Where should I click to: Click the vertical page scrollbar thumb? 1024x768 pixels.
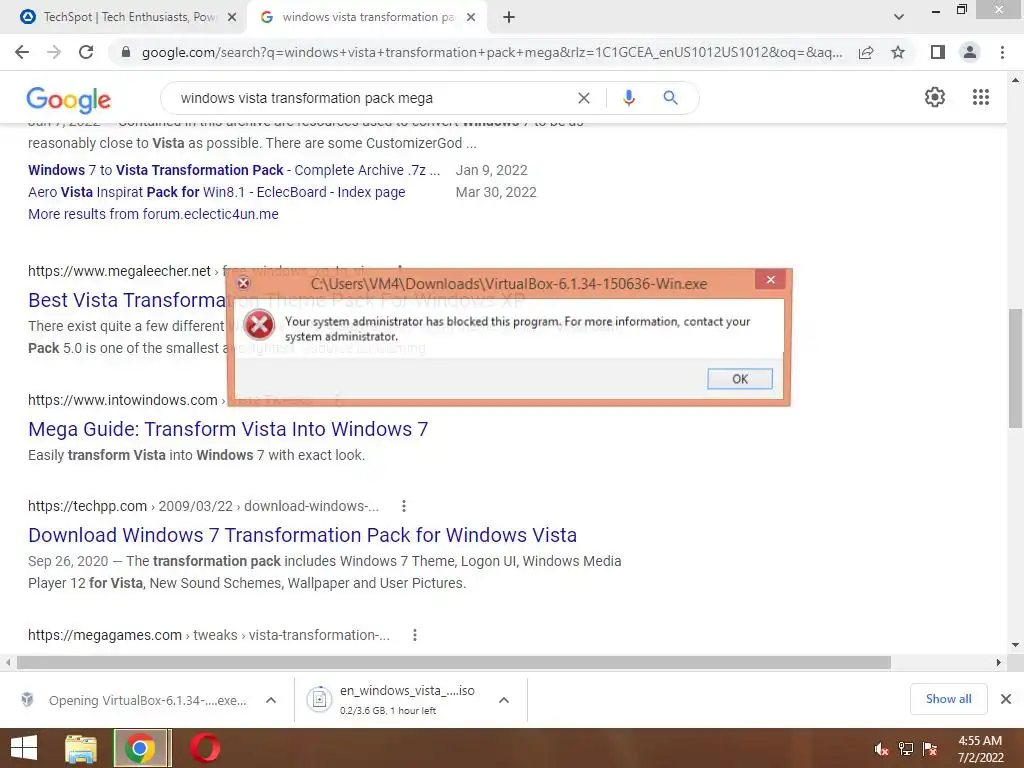(1015, 368)
